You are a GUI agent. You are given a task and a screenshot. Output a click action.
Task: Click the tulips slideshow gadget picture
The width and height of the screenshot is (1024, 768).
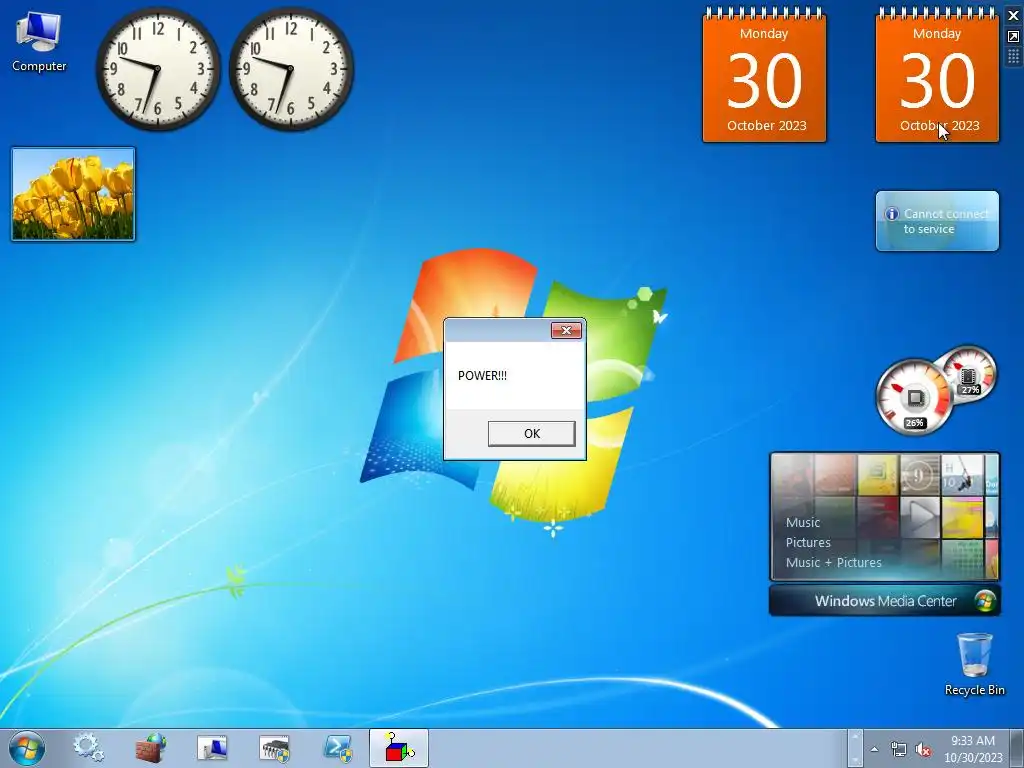pos(73,194)
